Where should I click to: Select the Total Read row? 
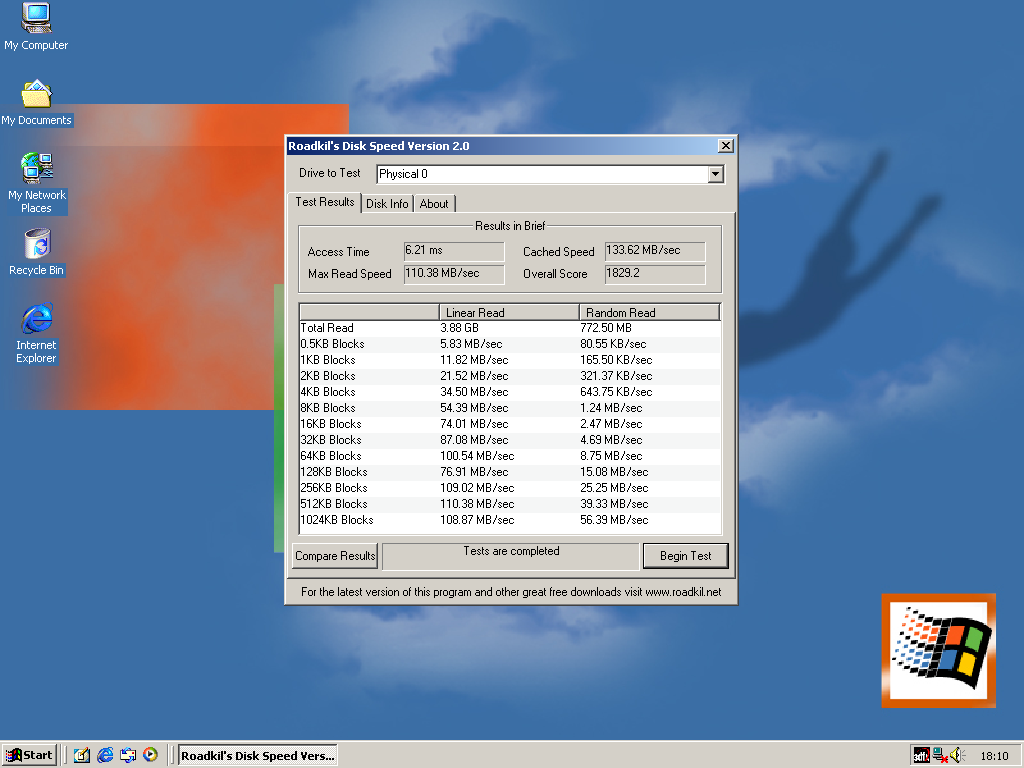[509, 328]
